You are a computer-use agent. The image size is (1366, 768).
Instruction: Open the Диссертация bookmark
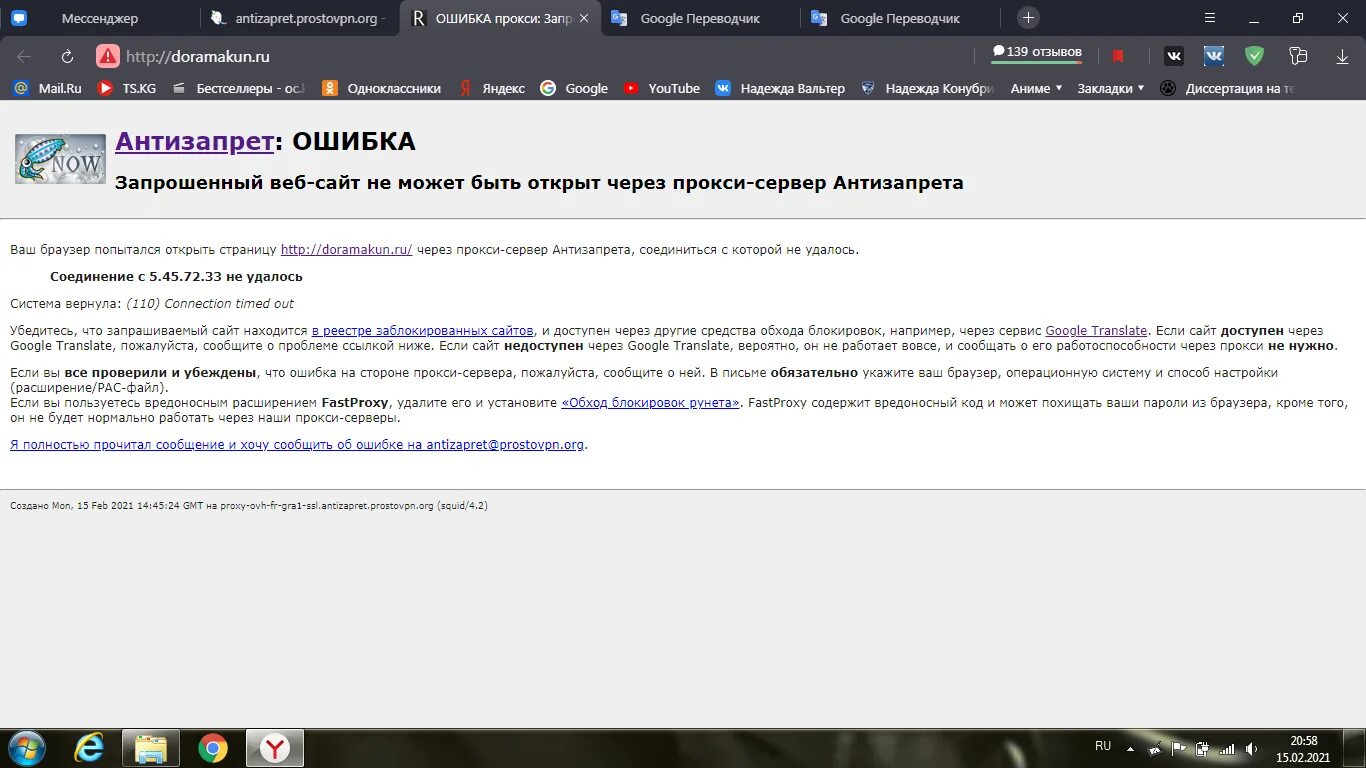(1227, 88)
